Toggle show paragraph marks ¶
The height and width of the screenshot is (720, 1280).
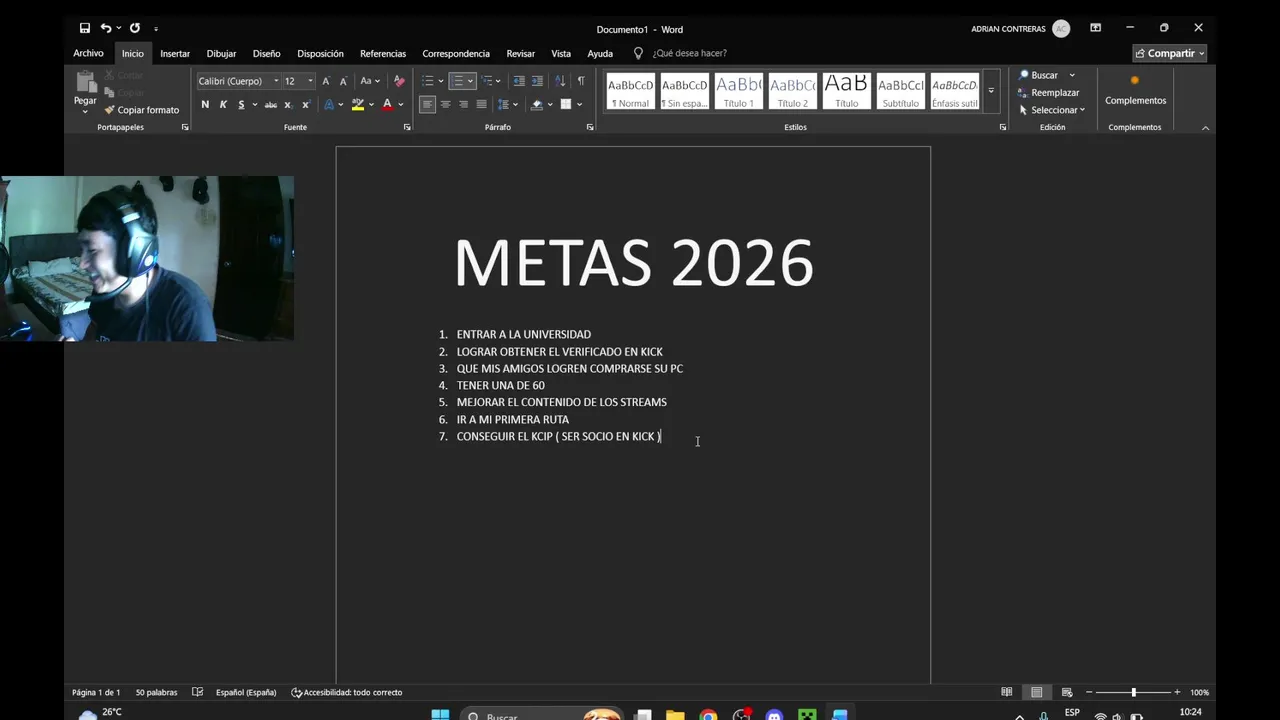pos(581,81)
